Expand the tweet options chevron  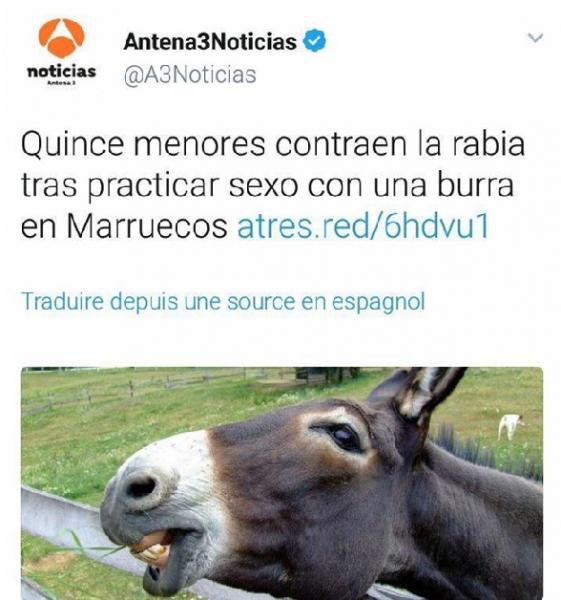point(535,38)
